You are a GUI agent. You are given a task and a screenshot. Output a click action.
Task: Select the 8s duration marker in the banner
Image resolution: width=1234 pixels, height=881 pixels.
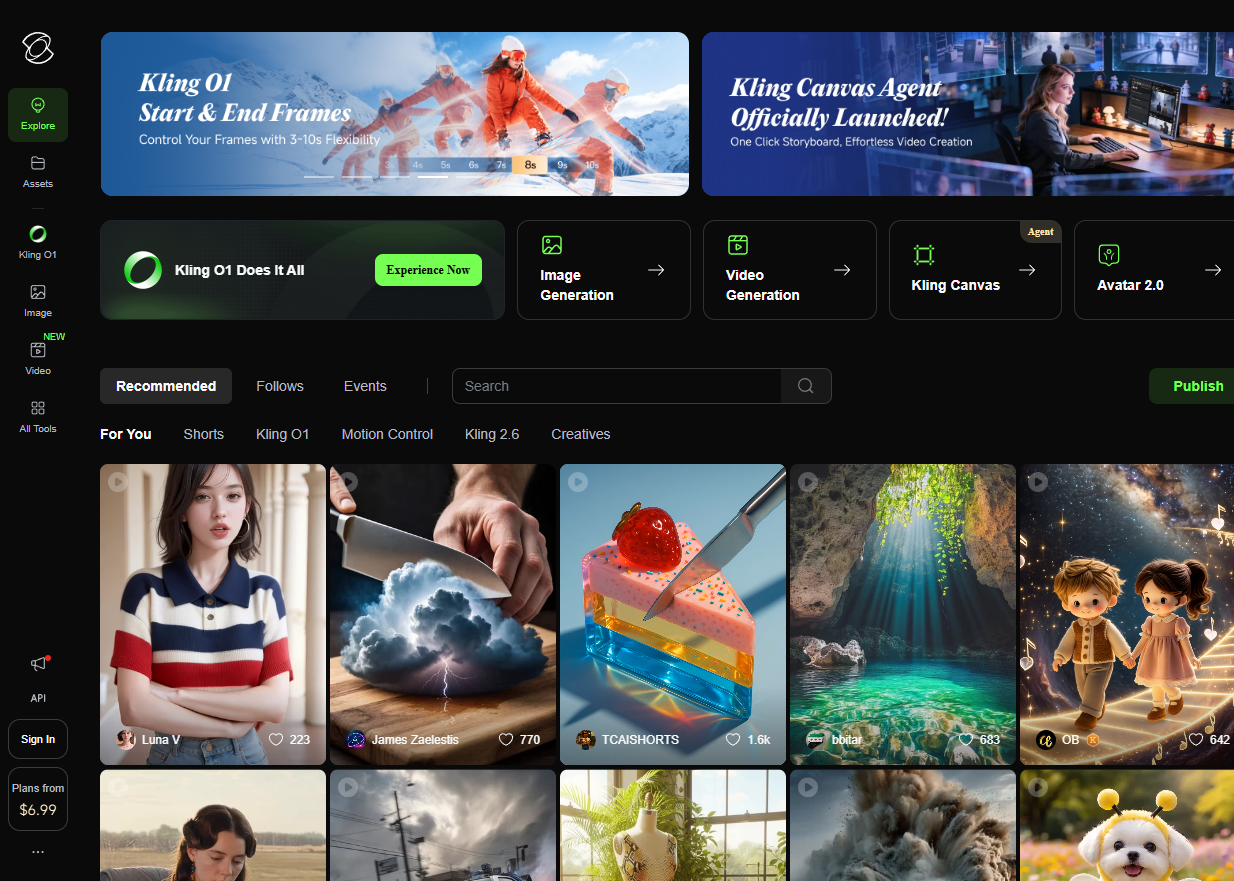click(530, 165)
